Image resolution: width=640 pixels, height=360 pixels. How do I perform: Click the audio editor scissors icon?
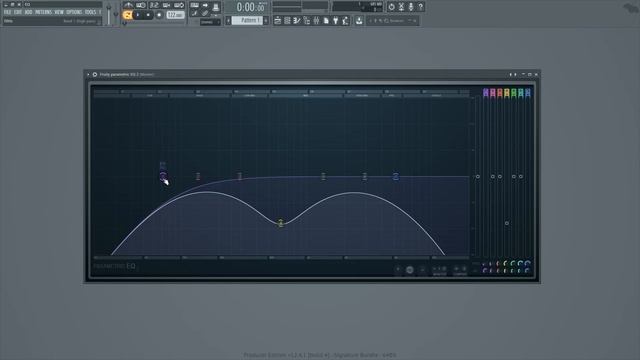(x=401, y=7)
